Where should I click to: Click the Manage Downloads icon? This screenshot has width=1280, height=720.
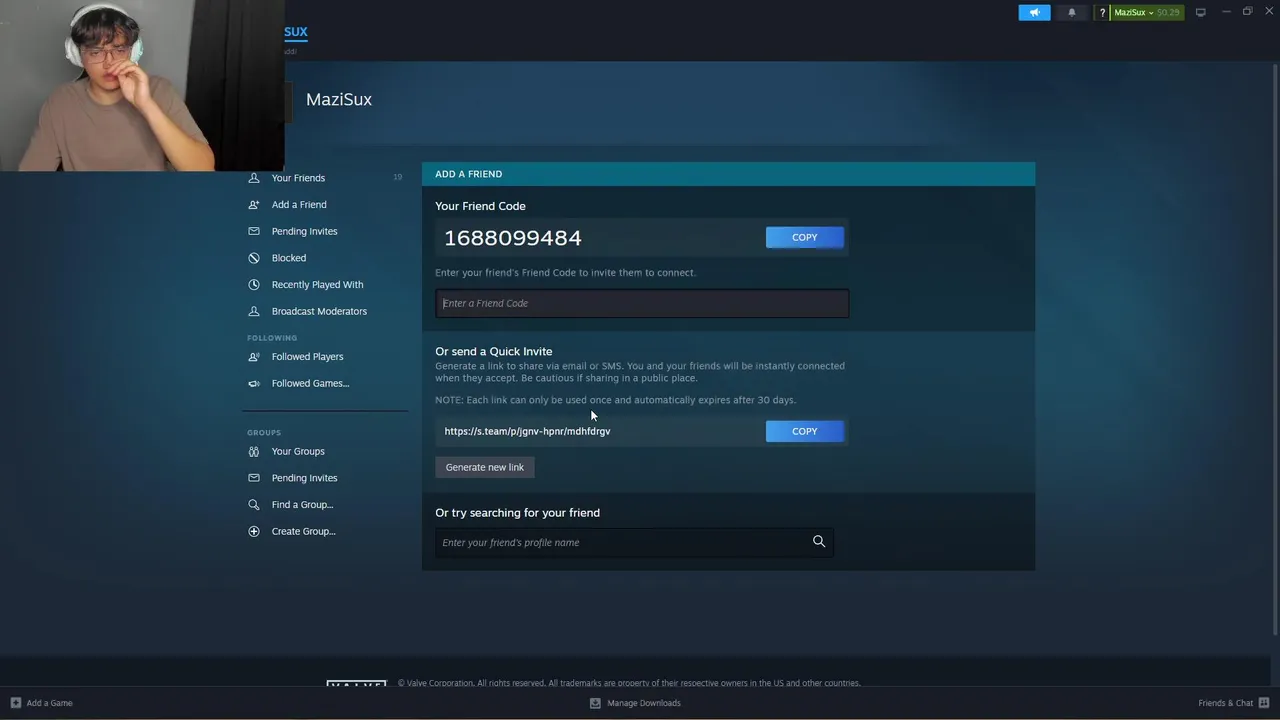[x=595, y=703]
